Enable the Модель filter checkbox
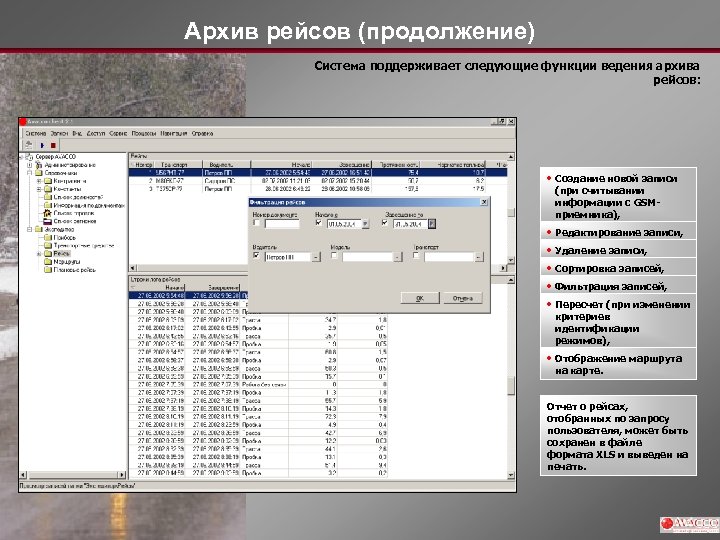The width and height of the screenshot is (720, 540). coord(334,255)
